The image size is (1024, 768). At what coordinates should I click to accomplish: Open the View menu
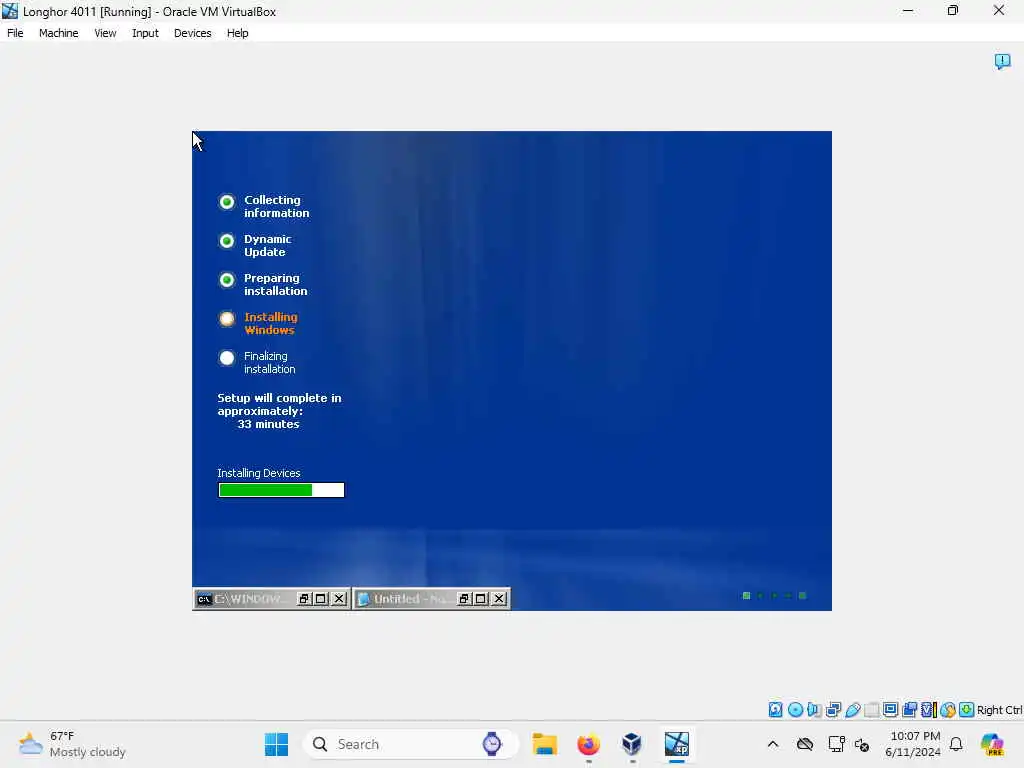point(105,33)
